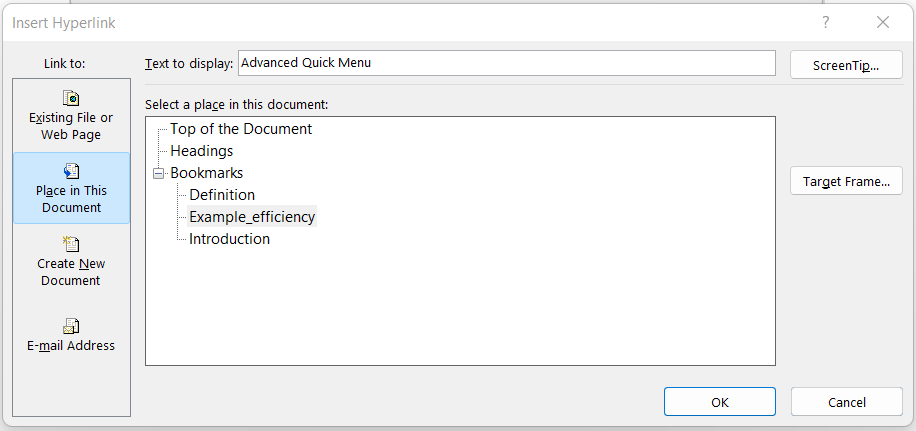Select the Headings tree item

point(202,151)
